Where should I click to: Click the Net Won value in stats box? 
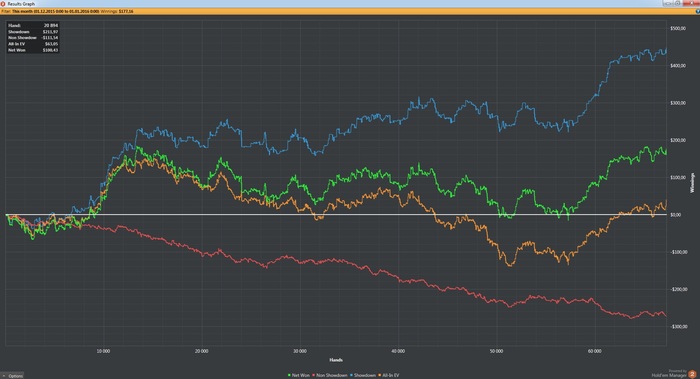50,50
